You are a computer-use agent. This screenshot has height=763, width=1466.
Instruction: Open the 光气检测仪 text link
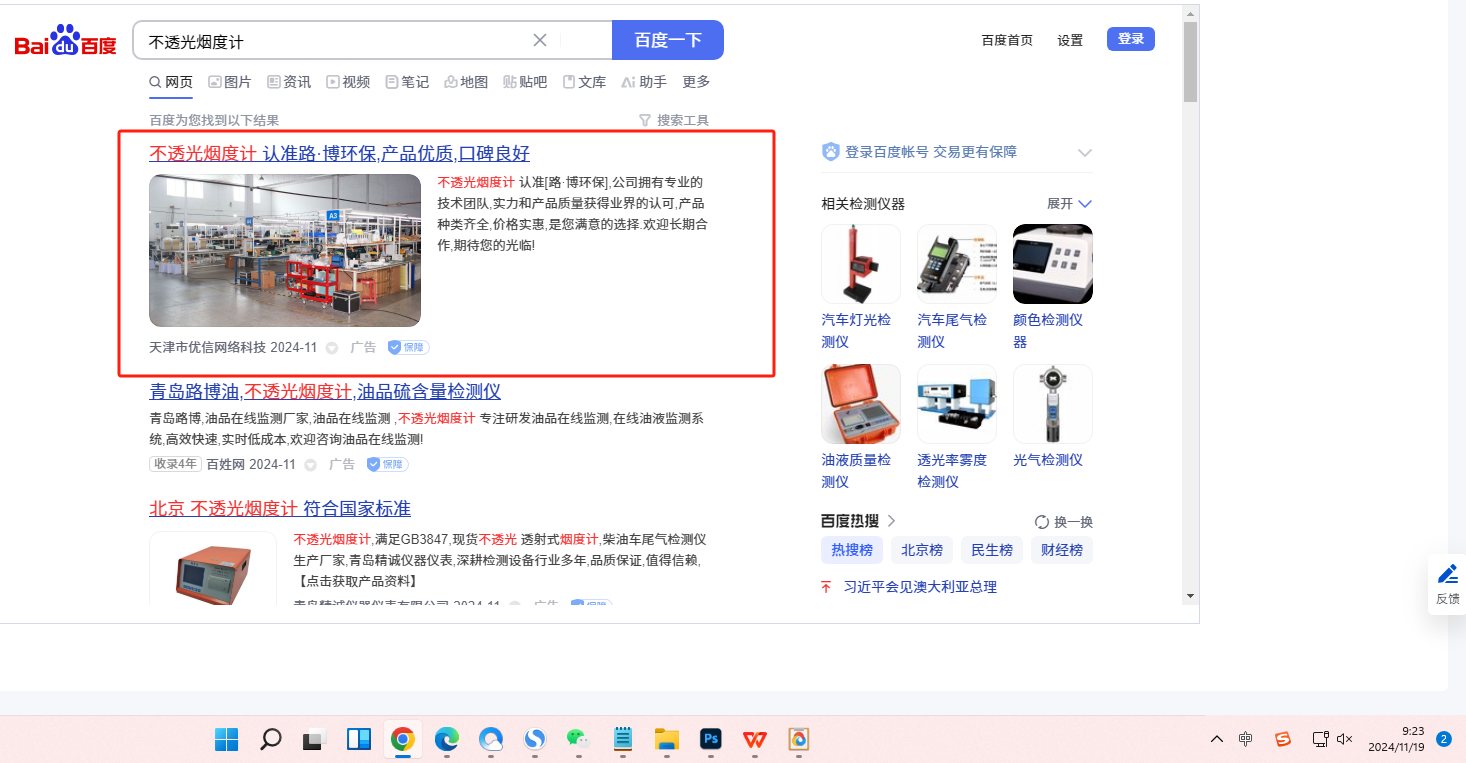point(1048,460)
